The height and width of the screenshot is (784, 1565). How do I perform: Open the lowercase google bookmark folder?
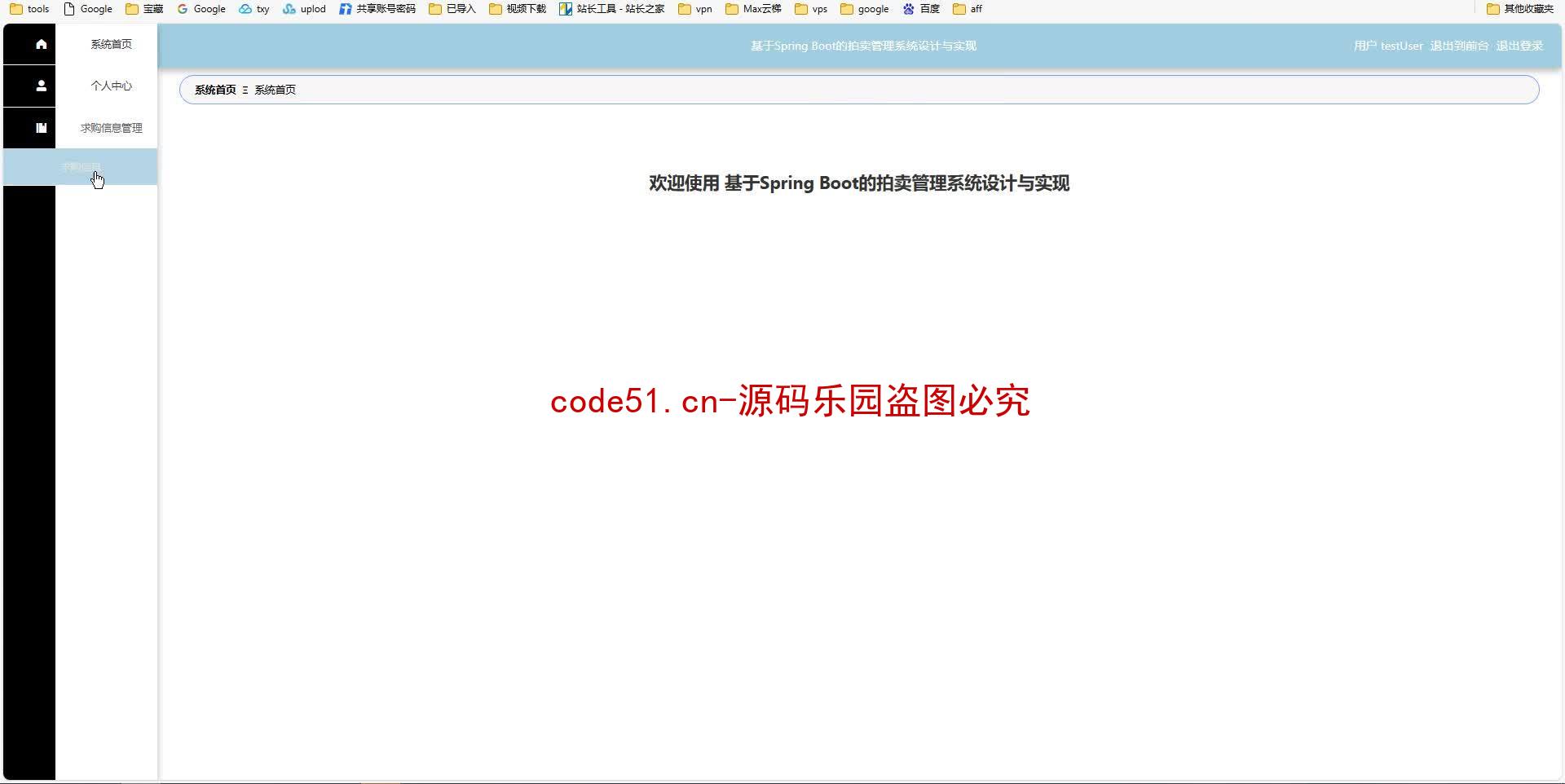(x=865, y=9)
